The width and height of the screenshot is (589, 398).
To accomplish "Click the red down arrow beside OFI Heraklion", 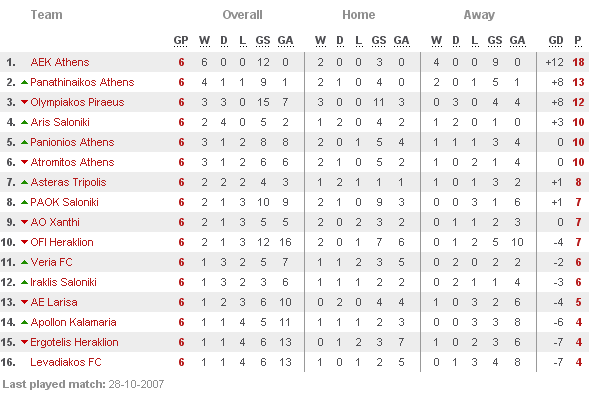I will point(24,242).
